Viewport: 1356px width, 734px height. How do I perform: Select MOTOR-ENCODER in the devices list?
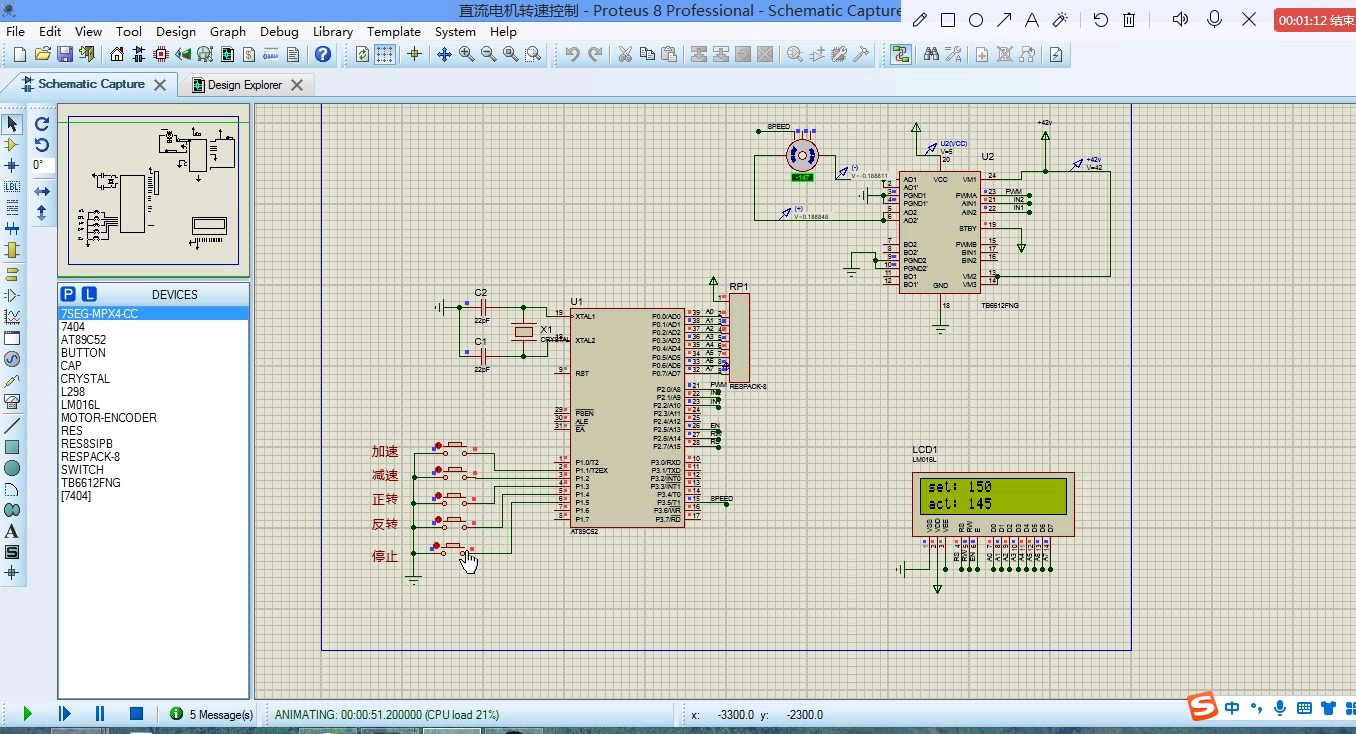pos(108,418)
